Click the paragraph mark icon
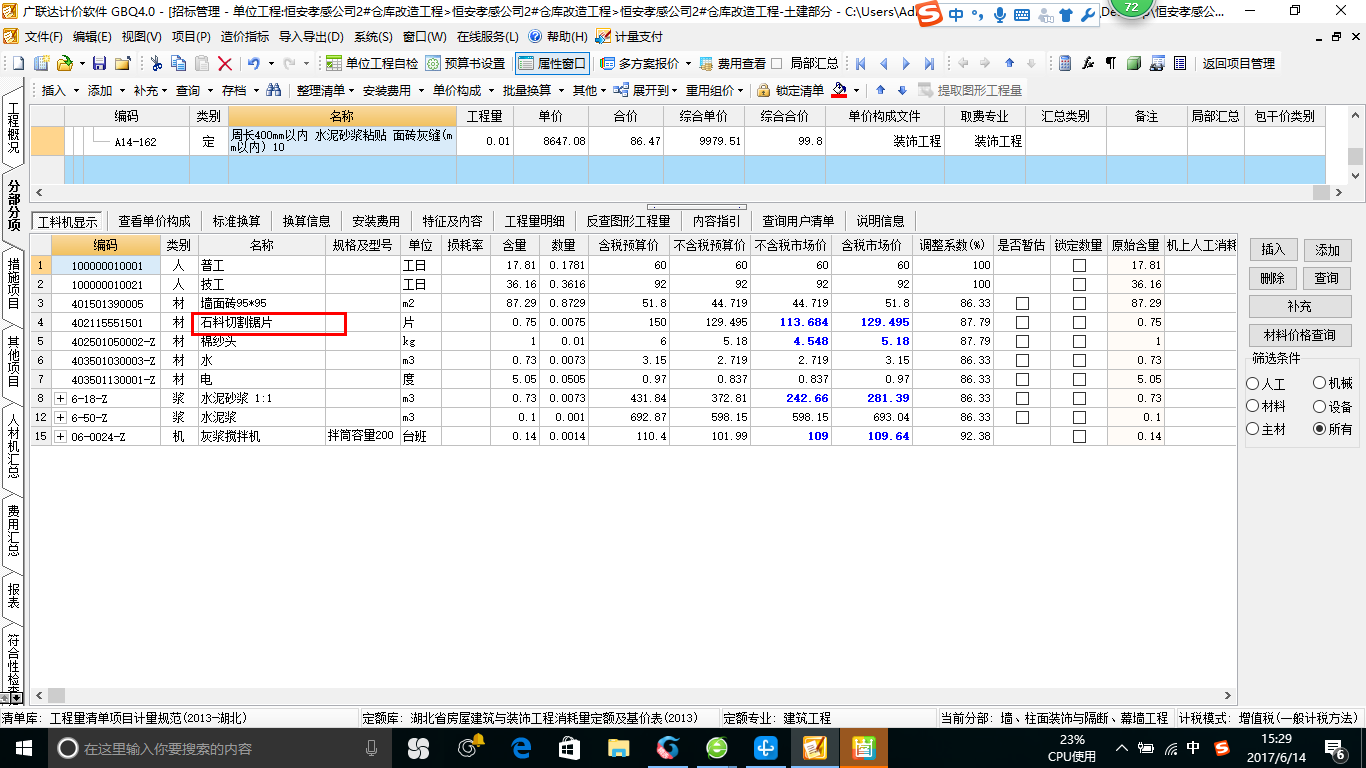The height and width of the screenshot is (768, 1366). [x=1111, y=63]
